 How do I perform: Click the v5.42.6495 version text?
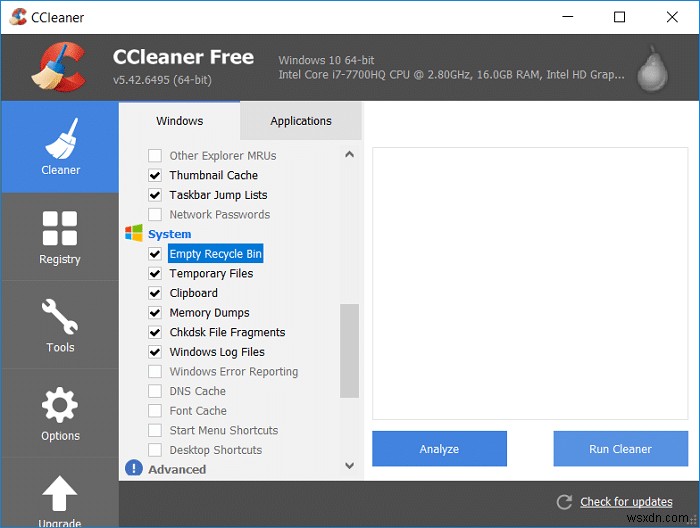click(162, 80)
